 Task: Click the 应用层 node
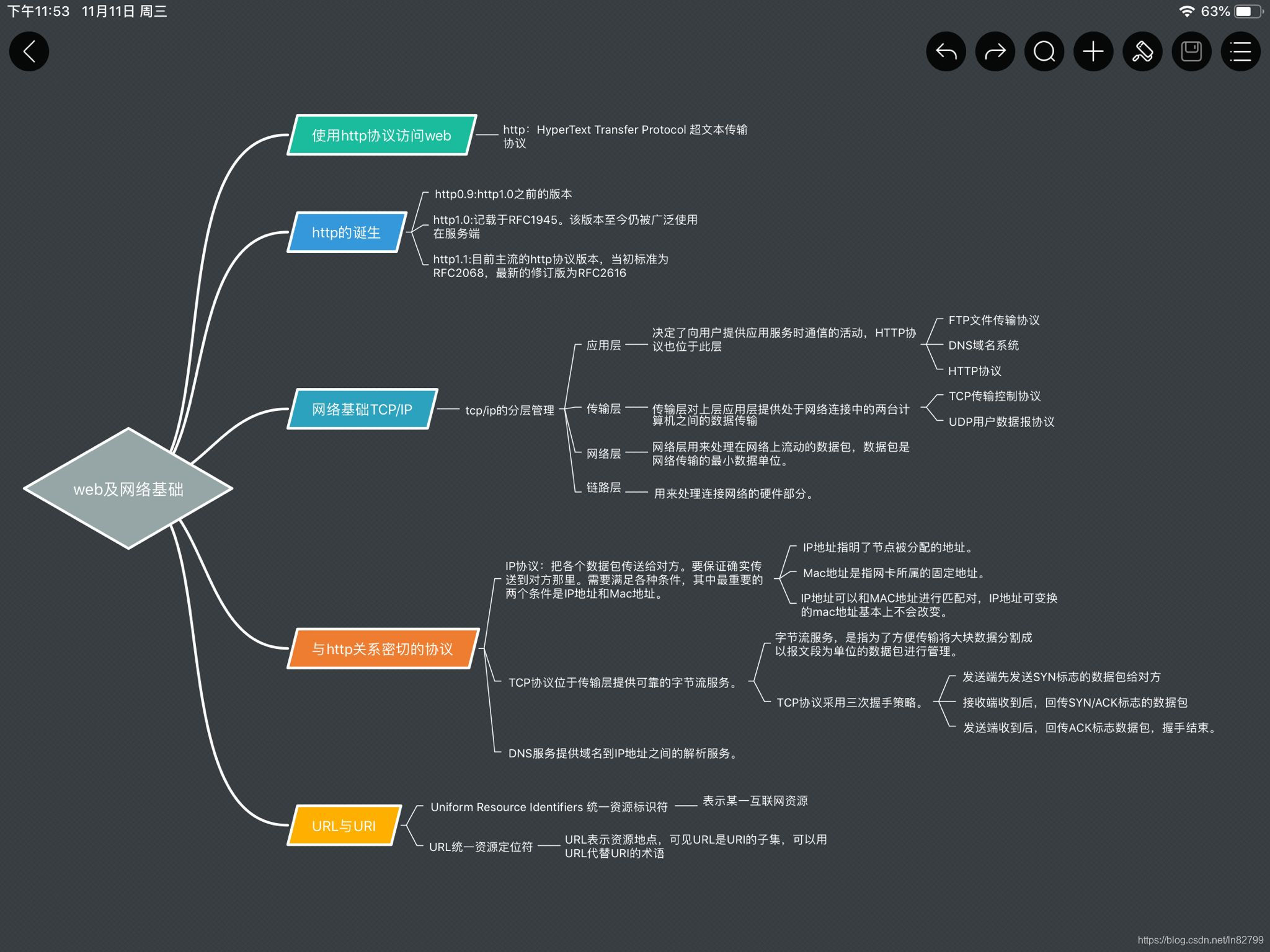(x=603, y=345)
